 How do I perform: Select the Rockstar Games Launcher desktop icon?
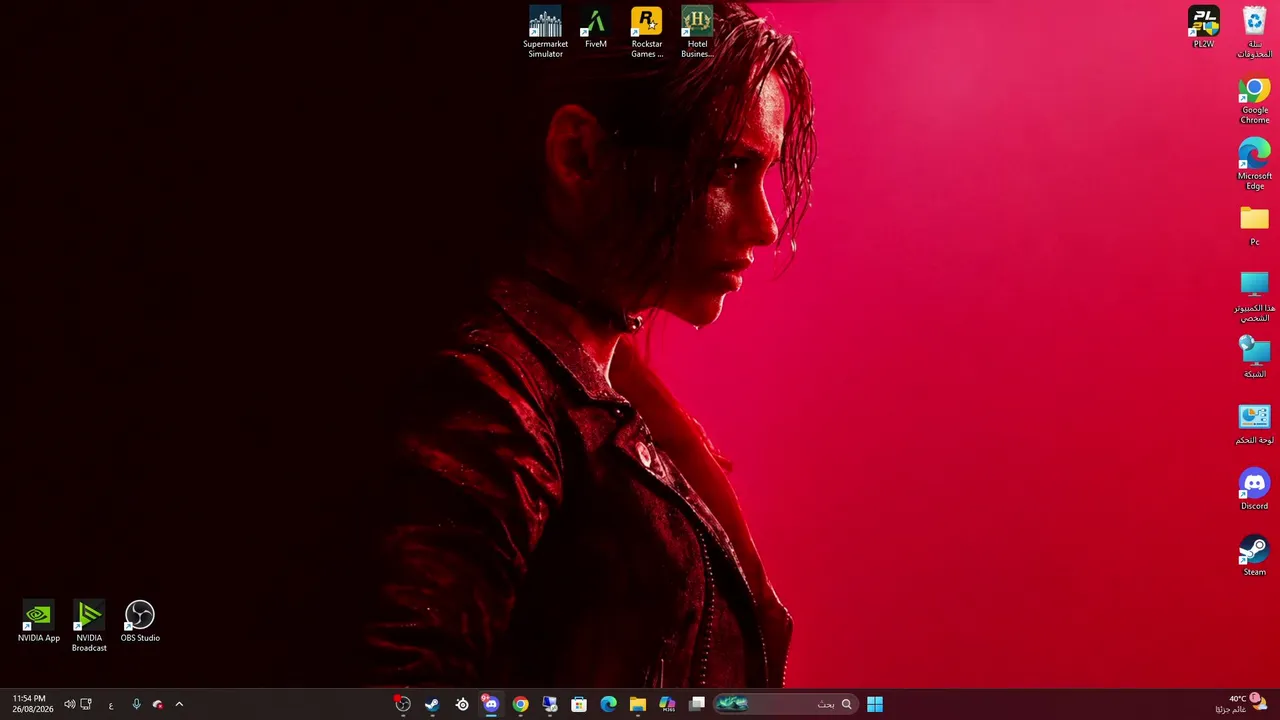click(x=647, y=32)
